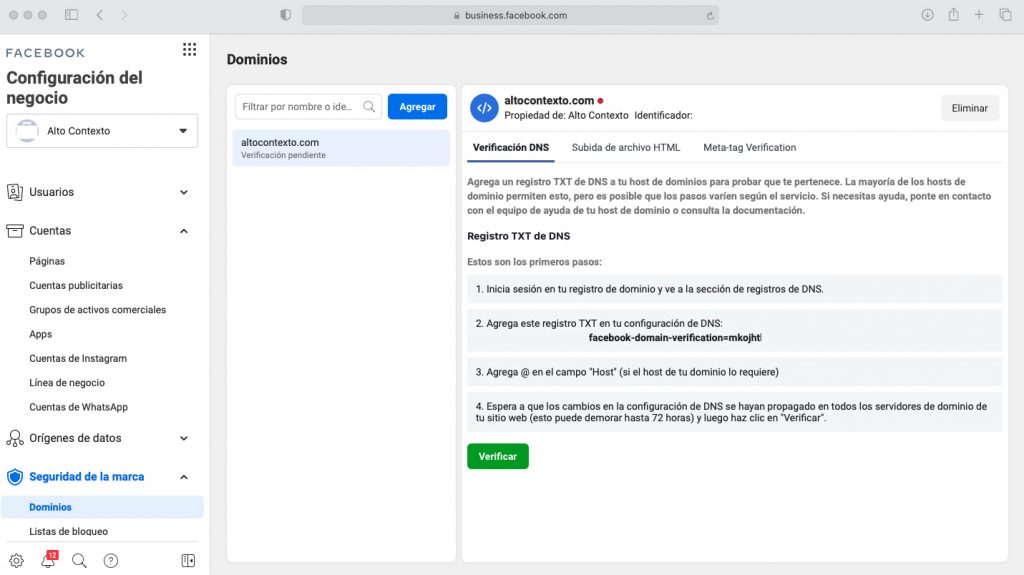
Task: Show tab overview icon in Safari
Action: pos(1005,15)
